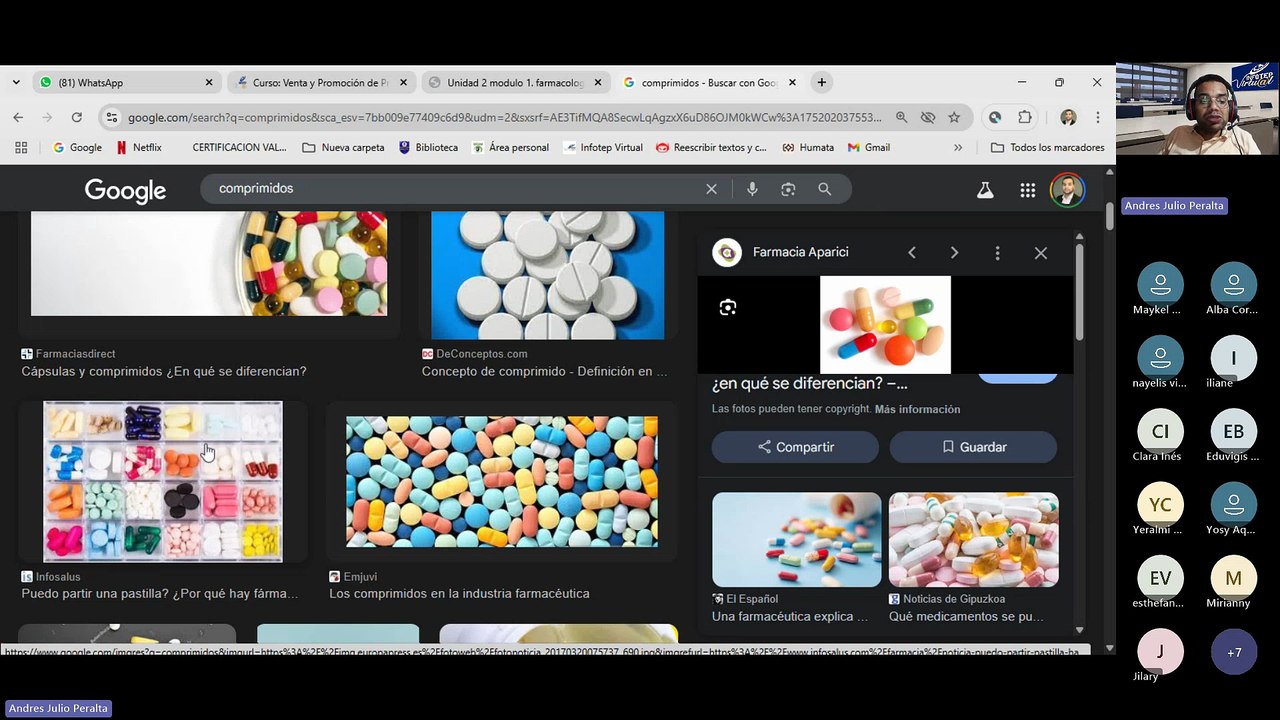Open Infosalus pill organizer image
The width and height of the screenshot is (1280, 720).
[163, 482]
